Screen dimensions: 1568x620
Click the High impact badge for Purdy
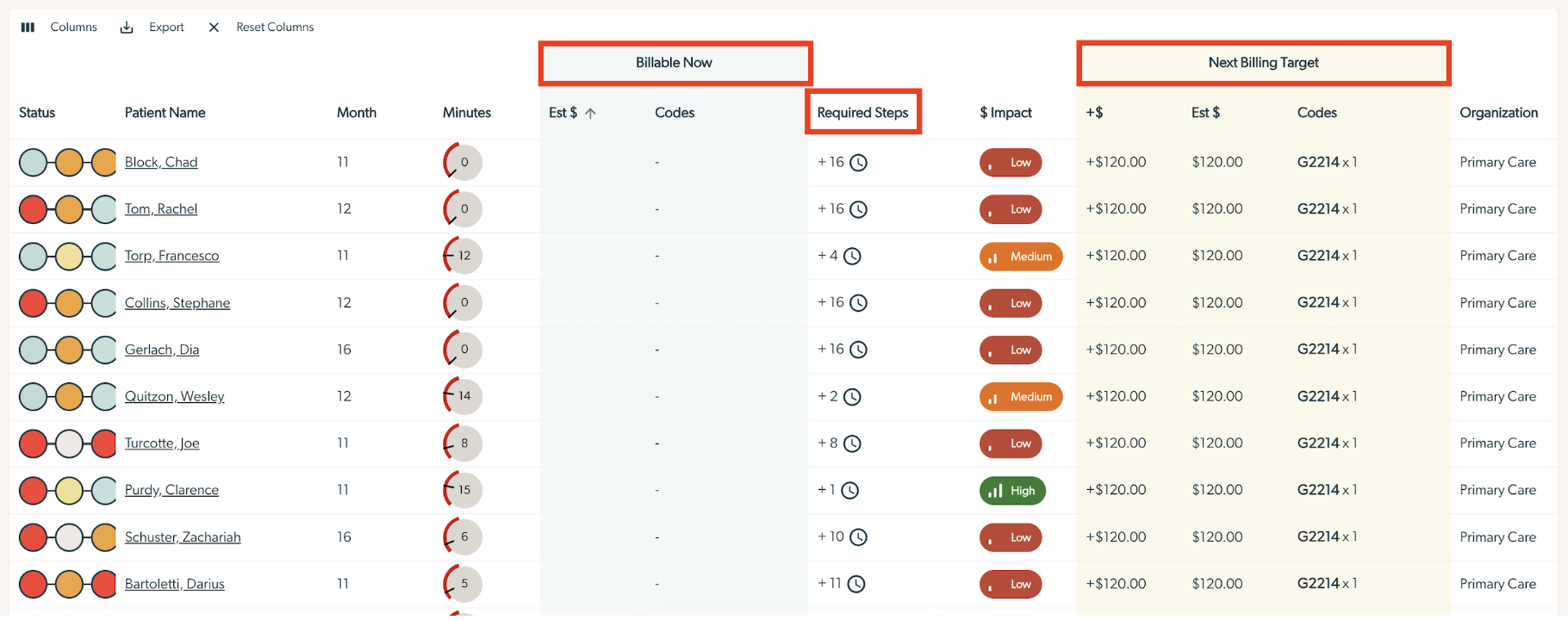[1012, 491]
